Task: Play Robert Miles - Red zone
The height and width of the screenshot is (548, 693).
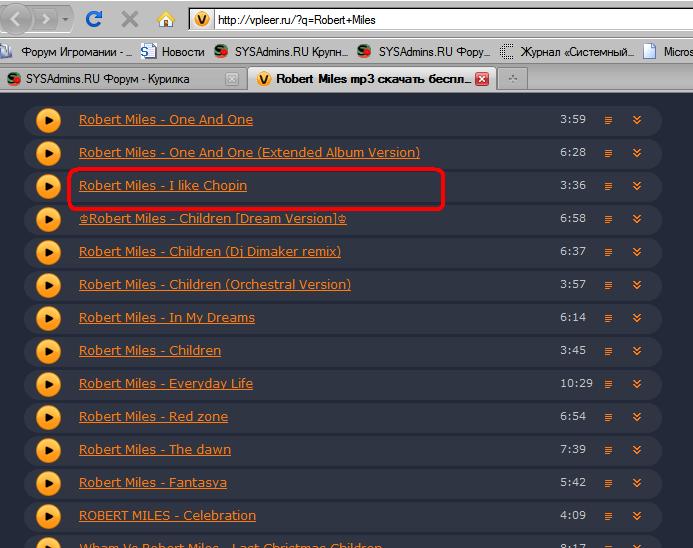Action: pos(48,417)
